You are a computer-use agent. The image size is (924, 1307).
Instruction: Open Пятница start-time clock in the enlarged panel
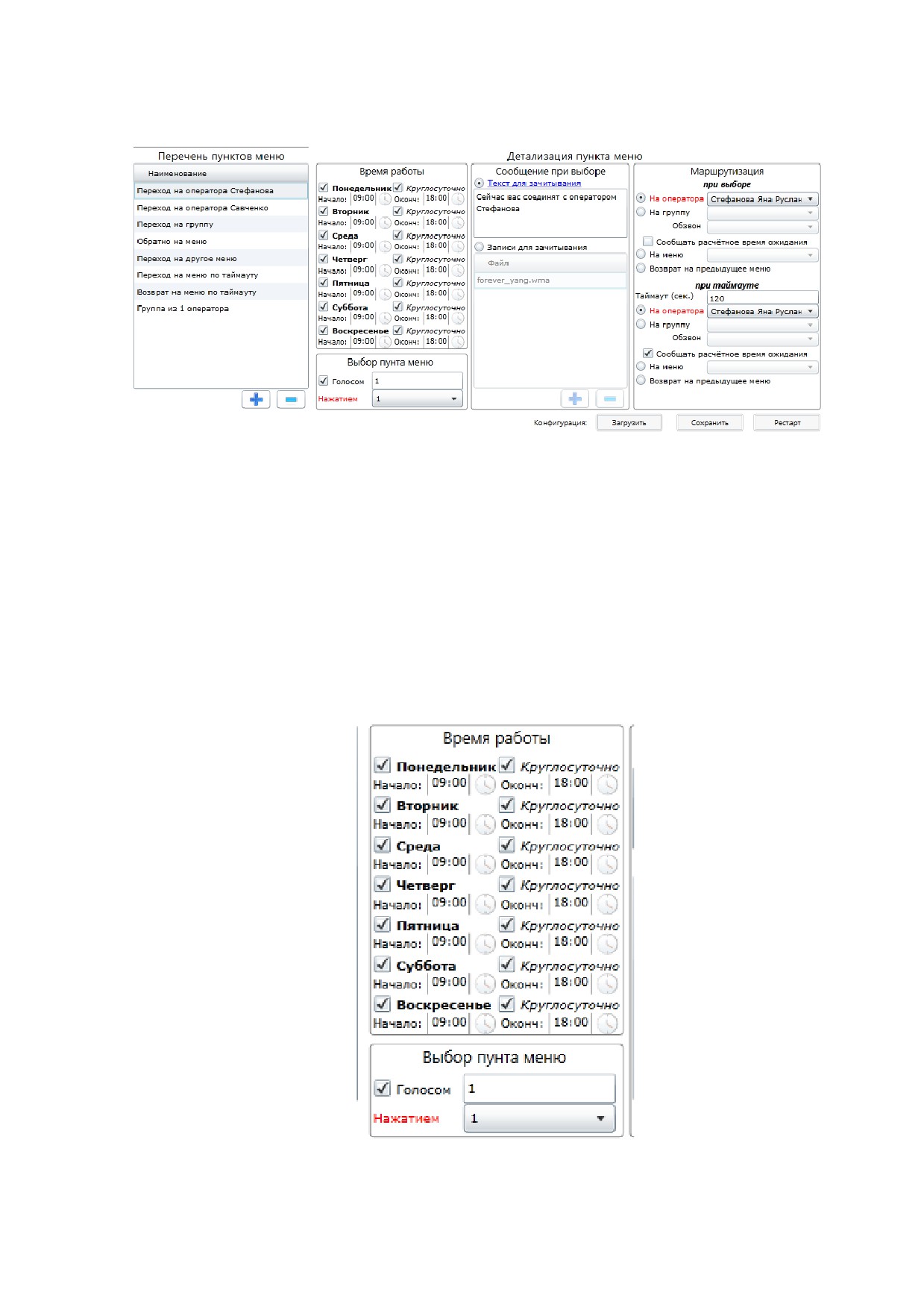click(485, 944)
